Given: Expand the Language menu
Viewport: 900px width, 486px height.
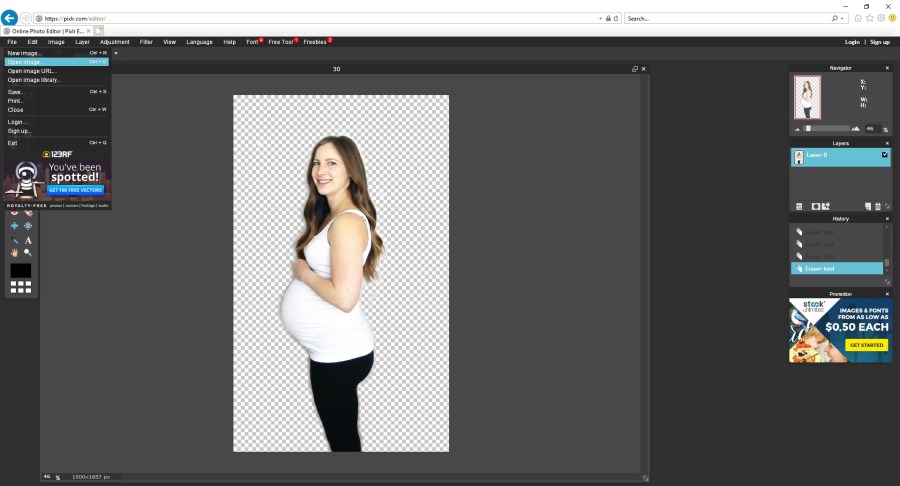Looking at the screenshot, I should tap(199, 42).
